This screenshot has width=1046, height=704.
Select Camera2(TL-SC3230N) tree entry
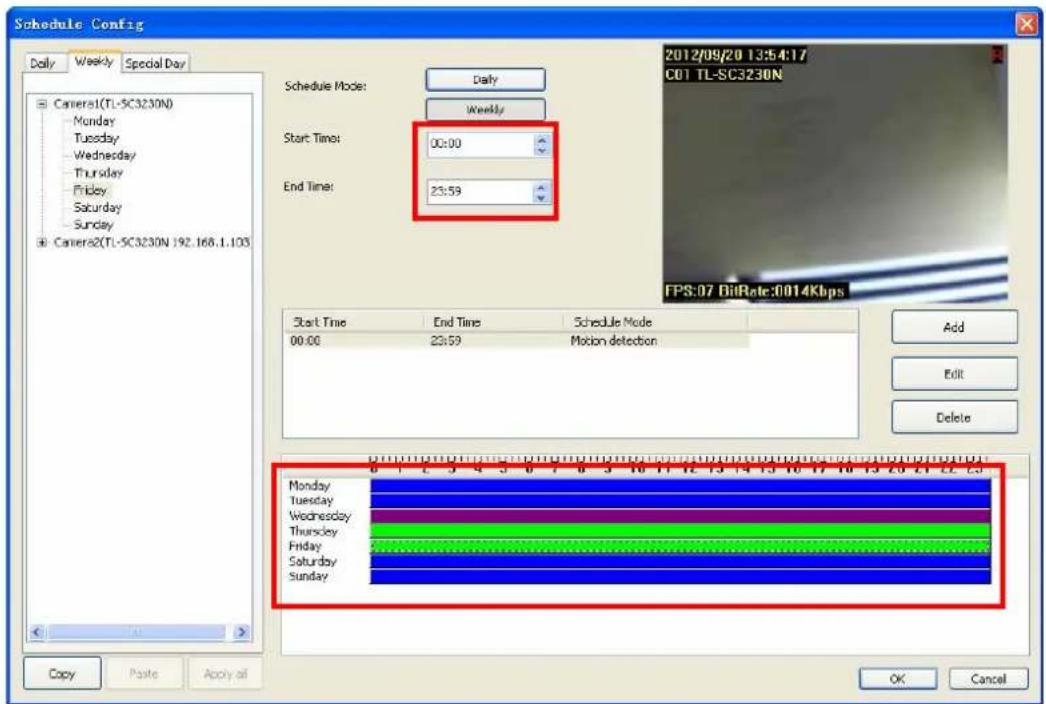(151, 242)
